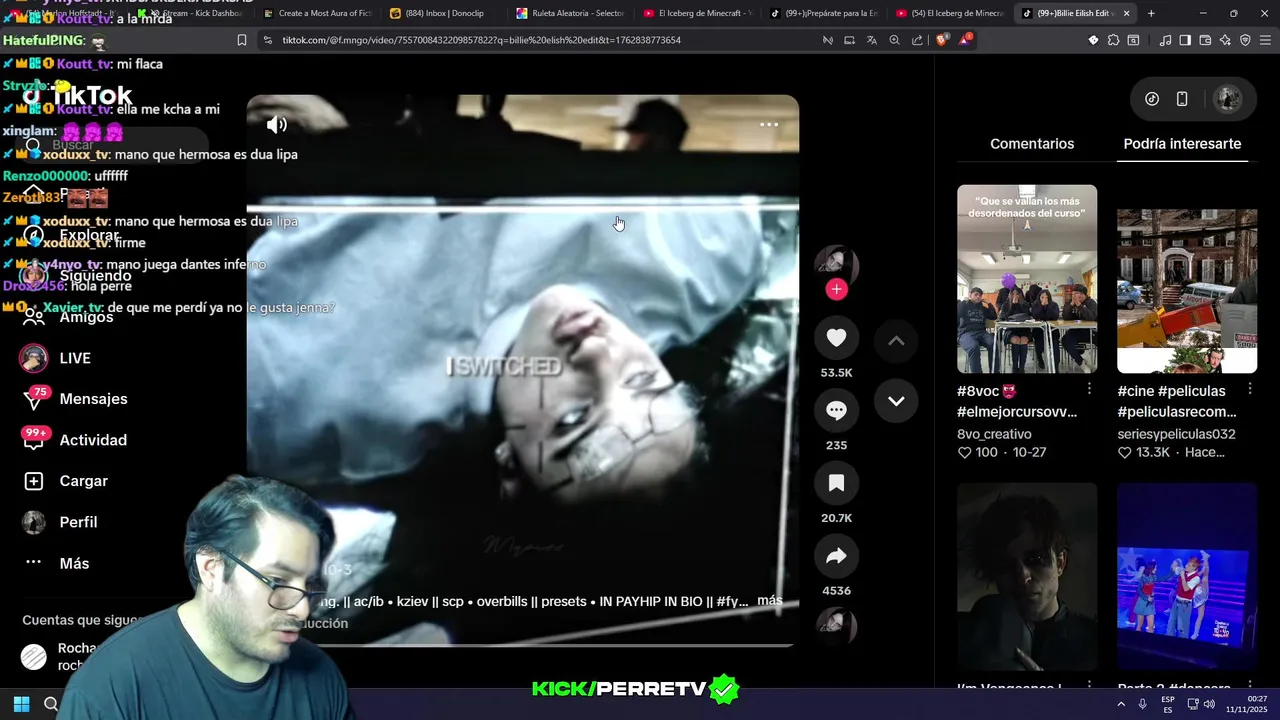Open the #8voc suggested video thumbnail
Screen dimensions: 1280x720
pos(1027,279)
